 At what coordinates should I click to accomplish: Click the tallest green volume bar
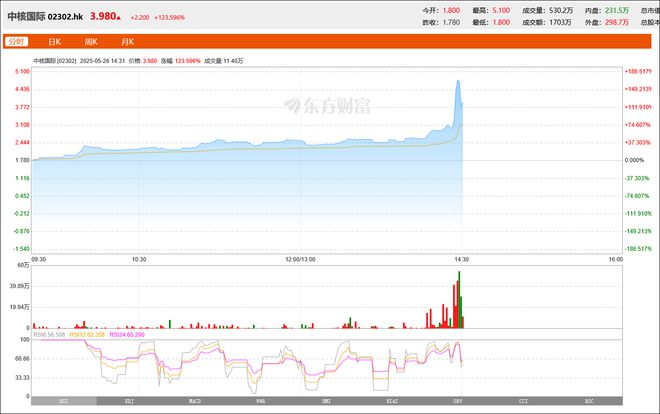pos(459,300)
